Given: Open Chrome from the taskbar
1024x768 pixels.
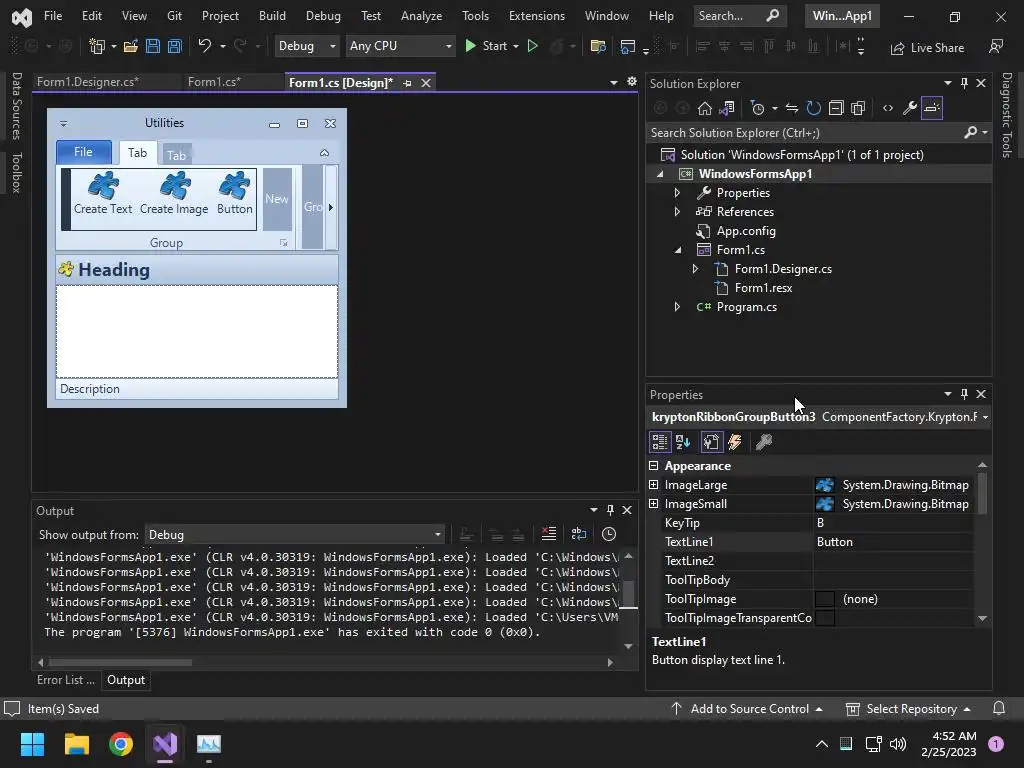Looking at the screenshot, I should point(121,744).
